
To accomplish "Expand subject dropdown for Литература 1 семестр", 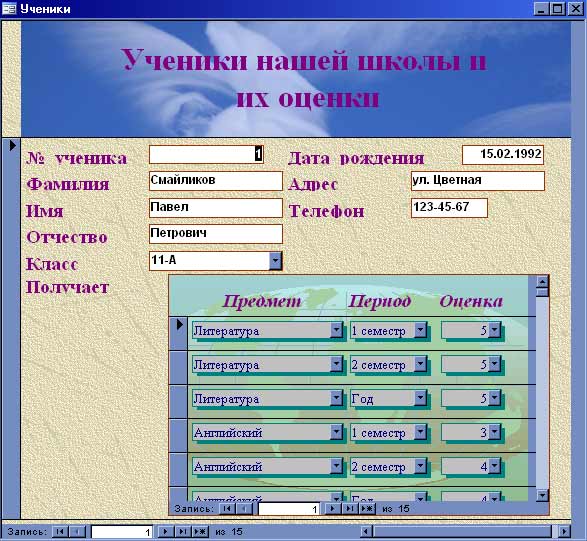I will click(x=336, y=330).
